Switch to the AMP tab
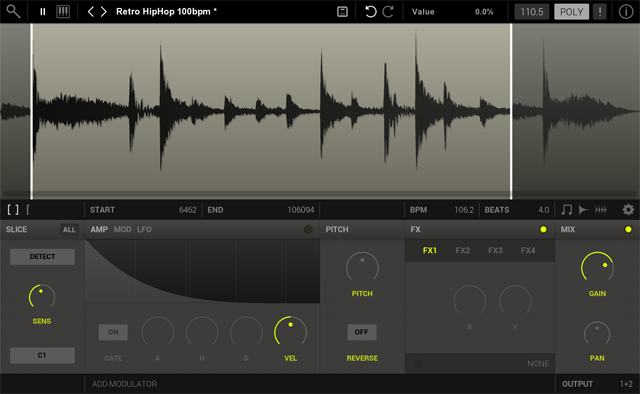 click(99, 229)
